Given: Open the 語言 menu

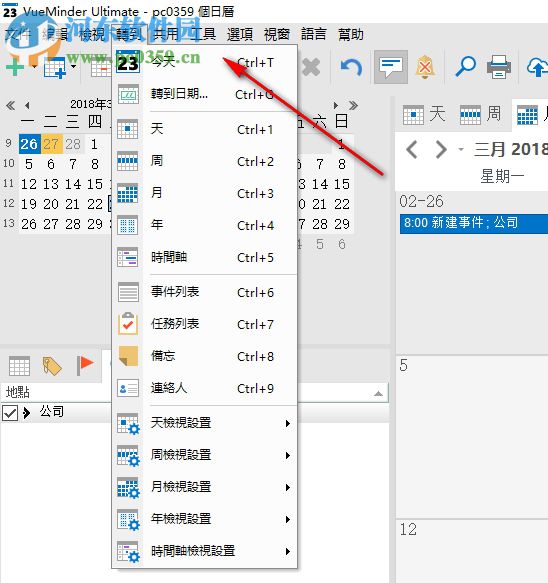Looking at the screenshot, I should click(313, 35).
